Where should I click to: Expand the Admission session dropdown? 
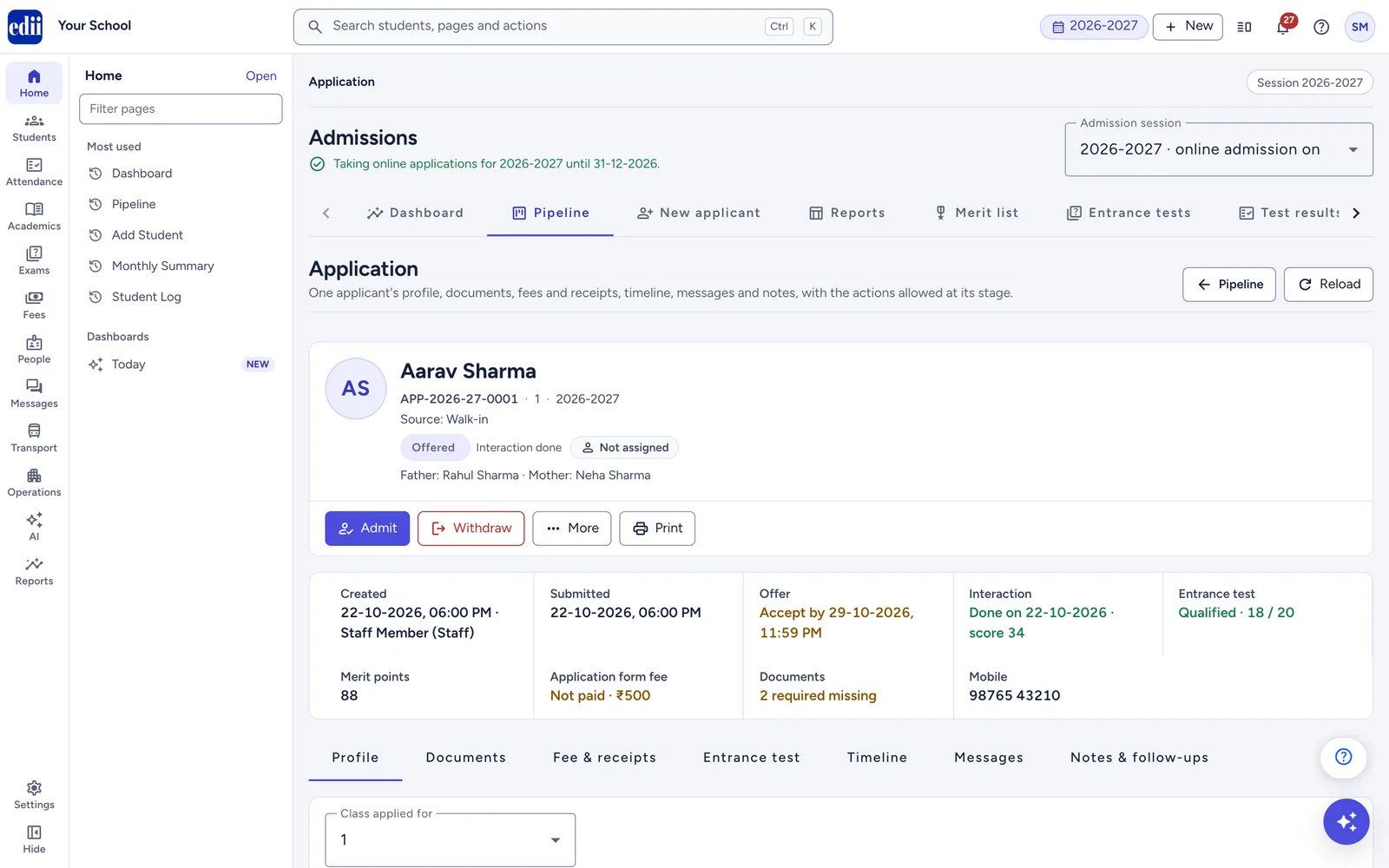pos(1219,149)
